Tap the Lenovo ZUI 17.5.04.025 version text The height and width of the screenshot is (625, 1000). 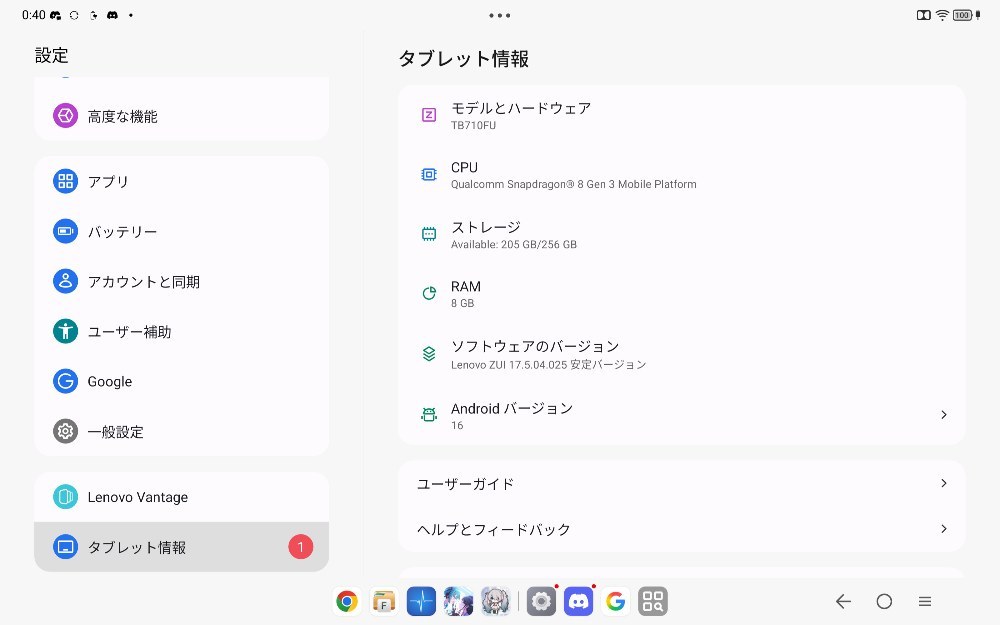tap(548, 365)
